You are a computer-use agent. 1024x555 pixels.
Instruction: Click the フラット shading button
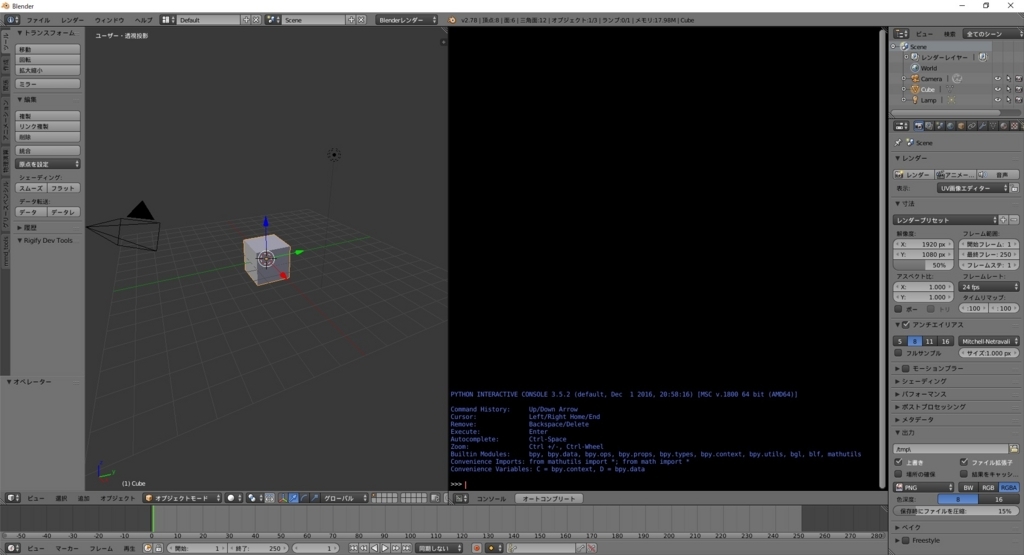tap(63, 188)
